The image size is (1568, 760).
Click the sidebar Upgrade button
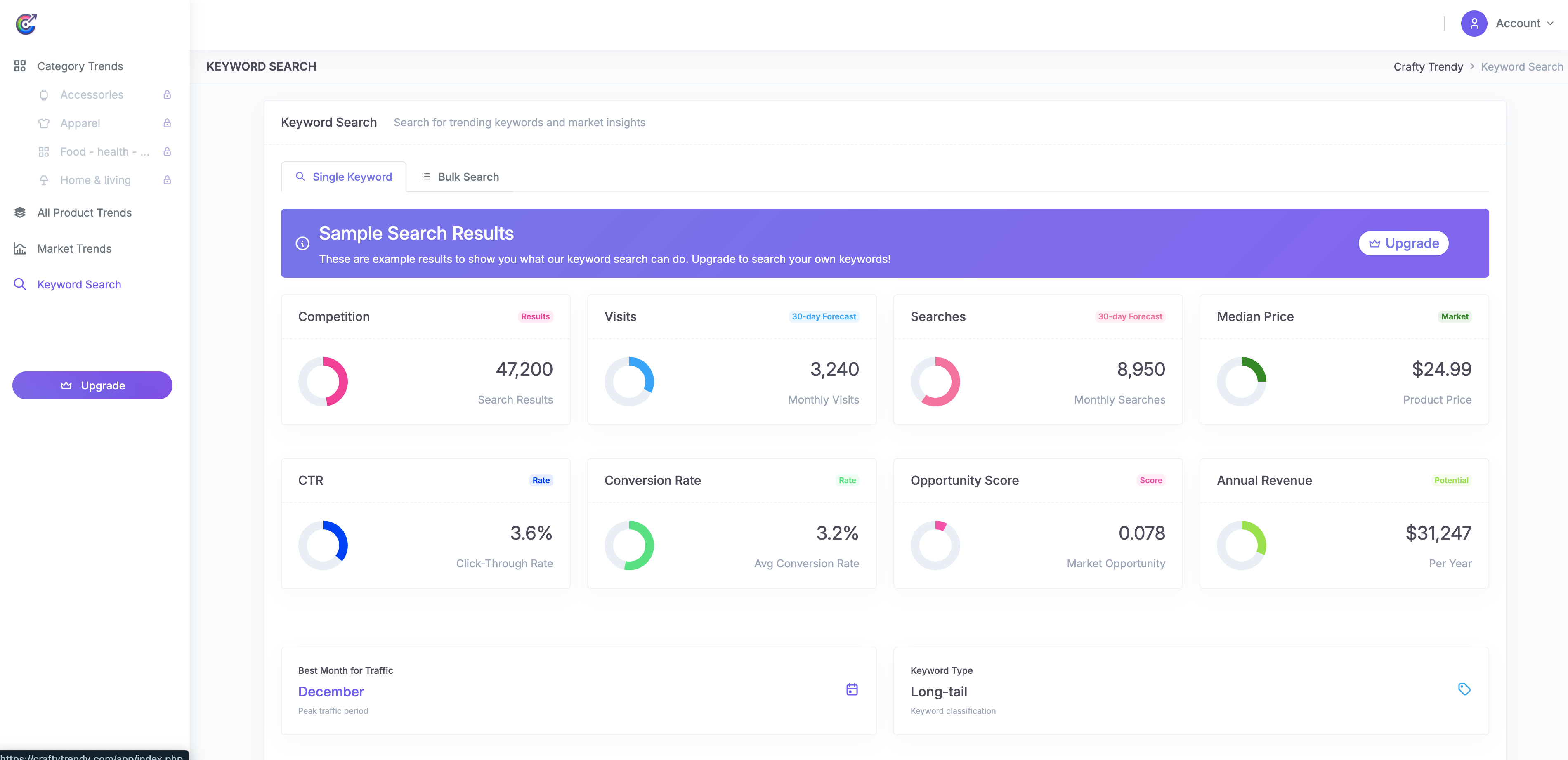tap(92, 385)
